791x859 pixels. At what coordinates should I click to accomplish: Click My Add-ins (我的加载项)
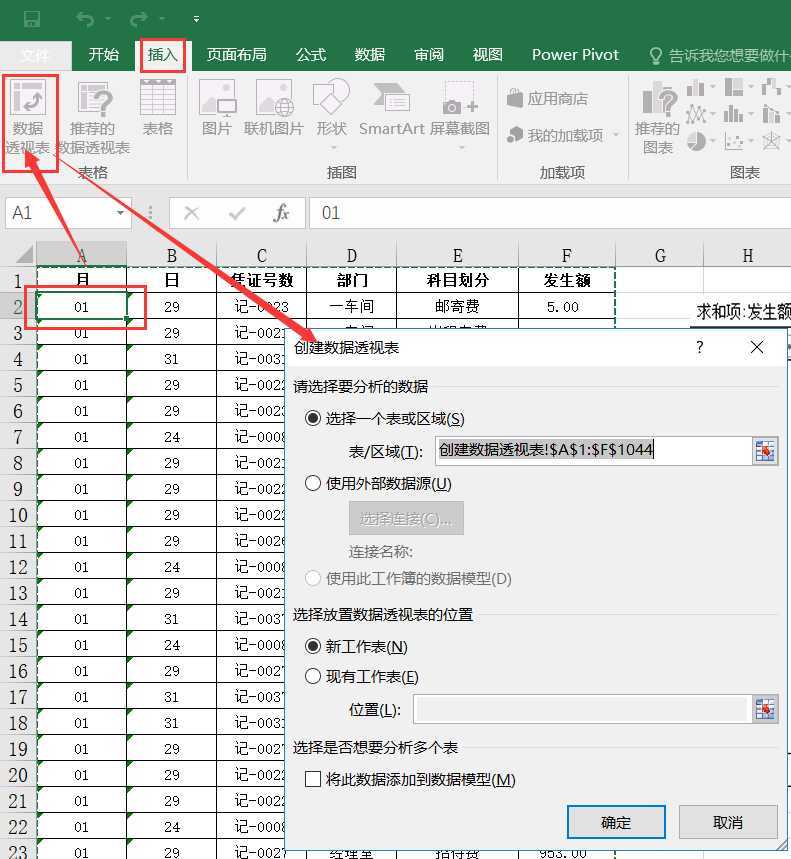point(555,135)
